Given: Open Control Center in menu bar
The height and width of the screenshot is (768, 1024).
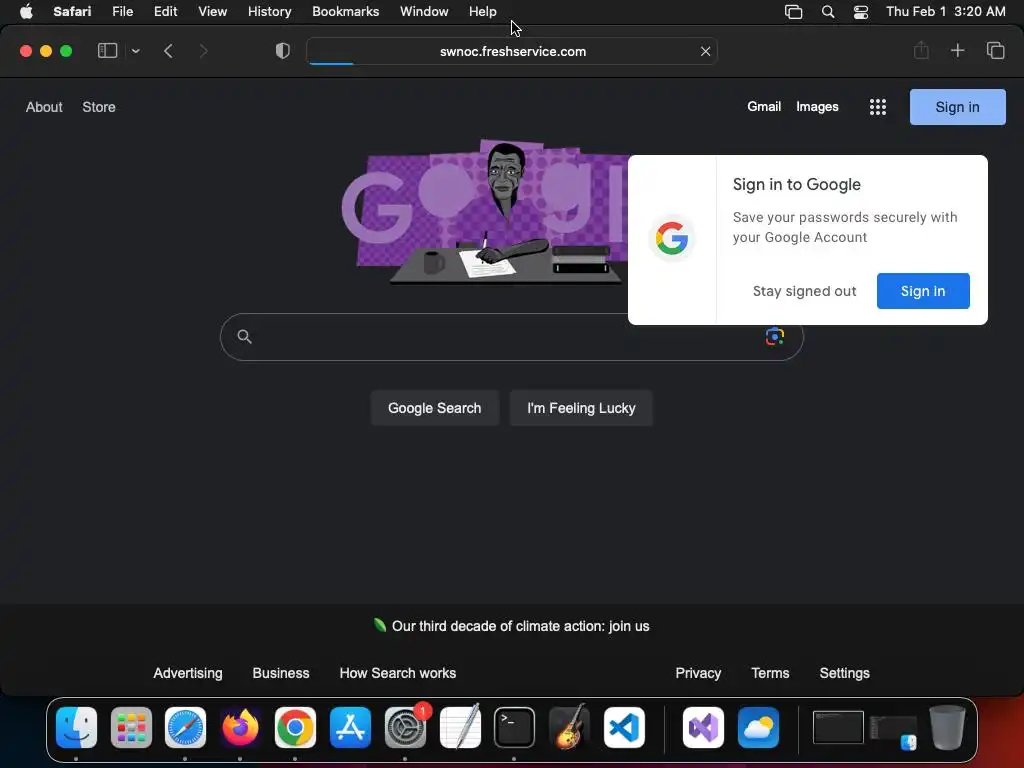Looking at the screenshot, I should [861, 12].
